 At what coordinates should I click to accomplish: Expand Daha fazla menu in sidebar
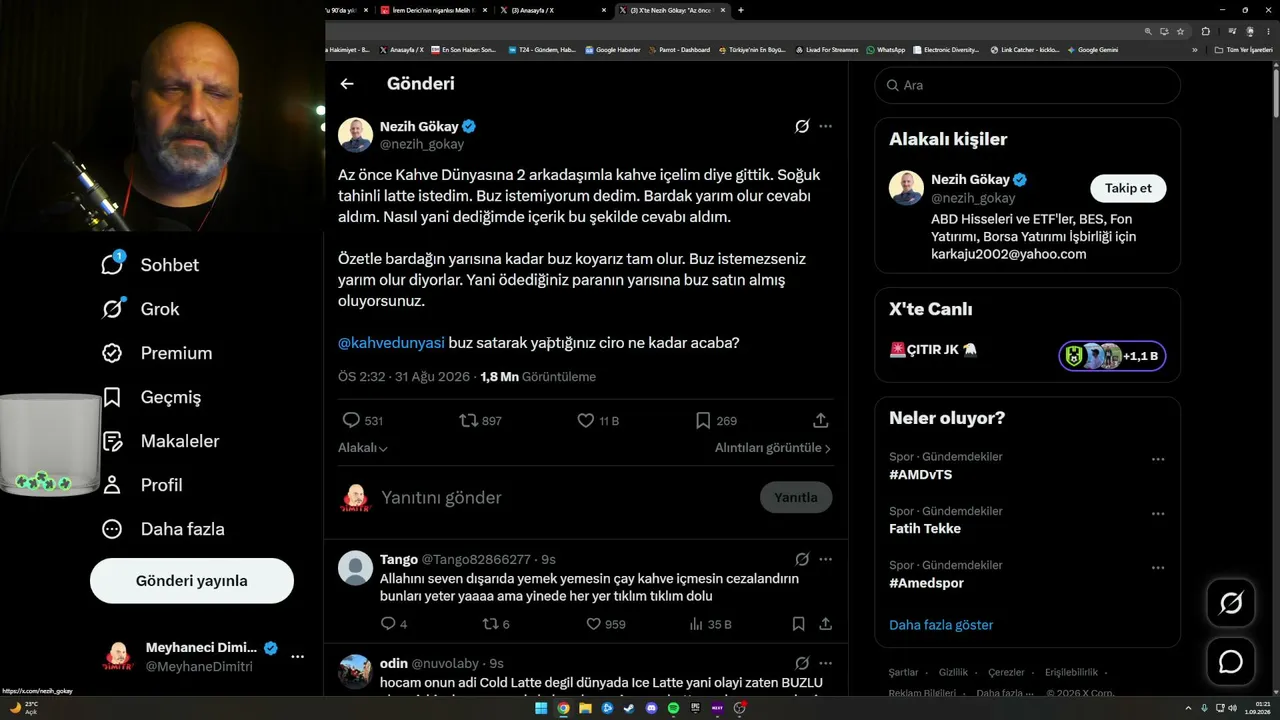[x=163, y=529]
